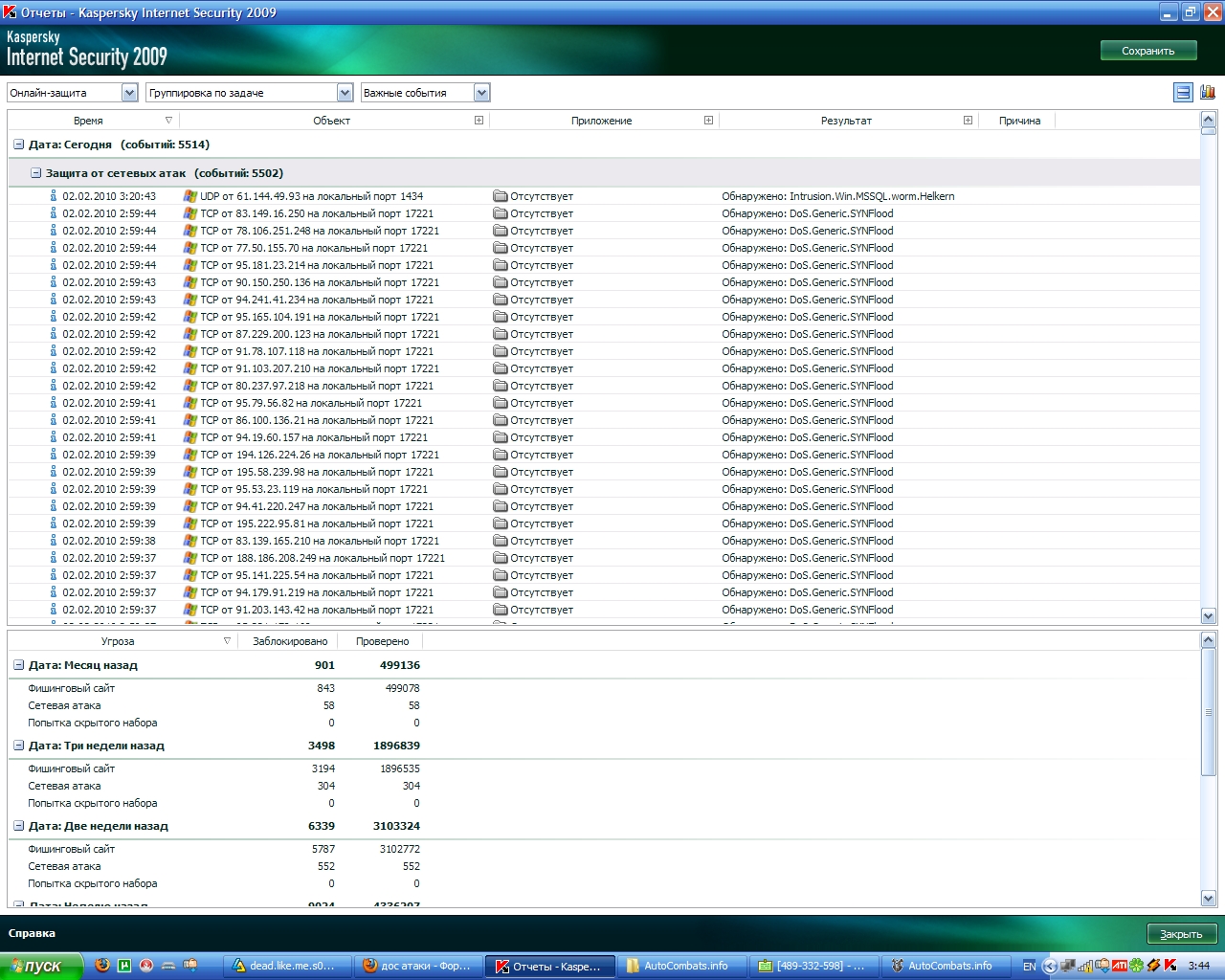Click the Причина column header

coord(1019,121)
